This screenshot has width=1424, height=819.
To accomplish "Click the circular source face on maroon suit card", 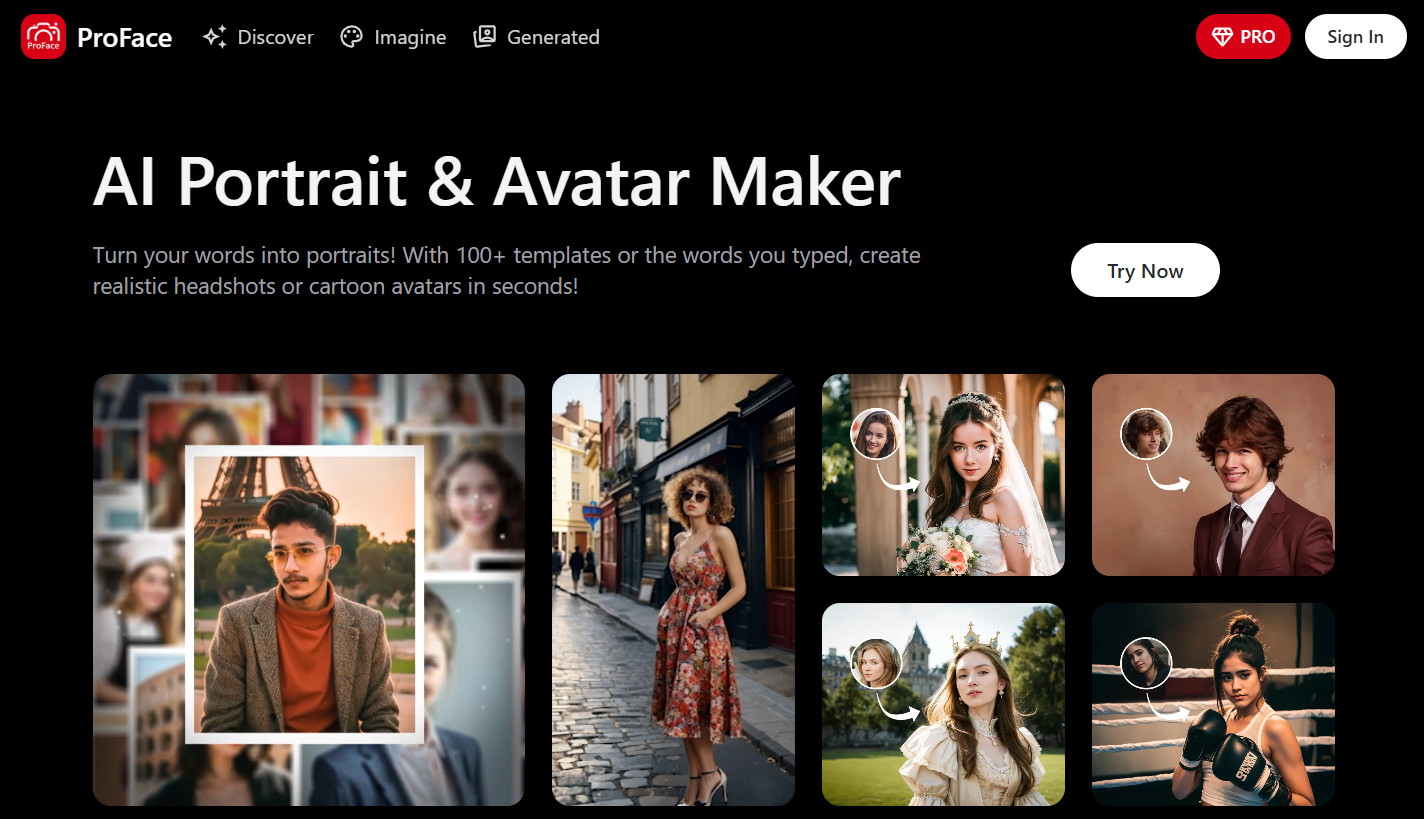I will click(1146, 434).
